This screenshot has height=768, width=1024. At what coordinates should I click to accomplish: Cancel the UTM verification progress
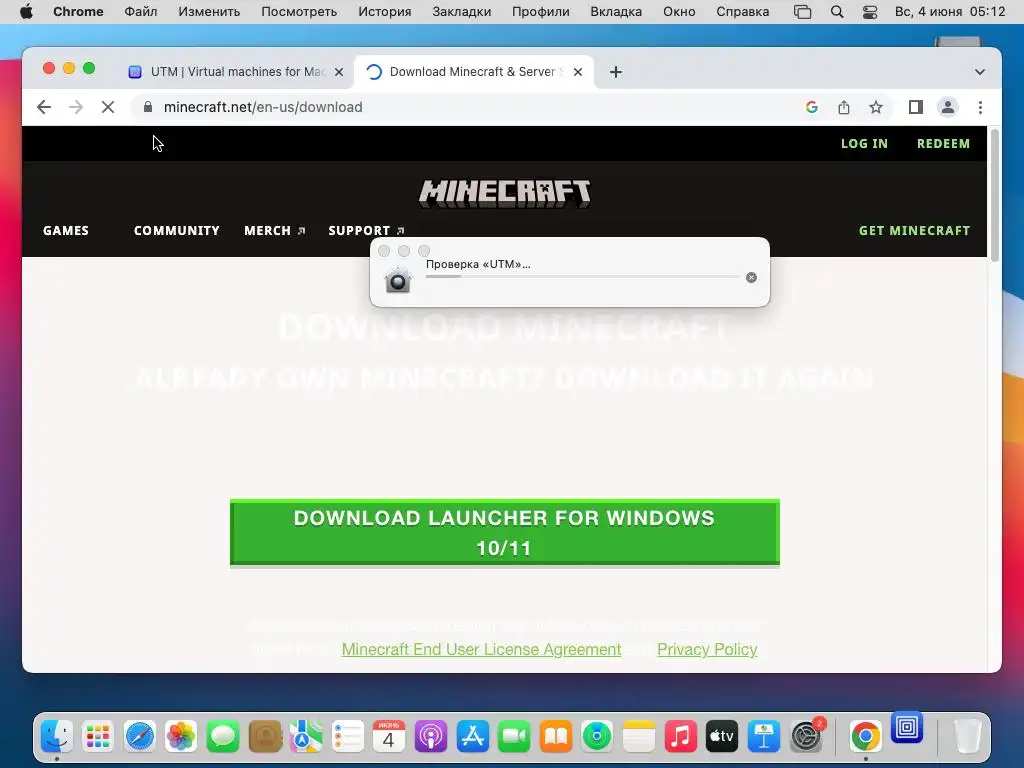751,278
